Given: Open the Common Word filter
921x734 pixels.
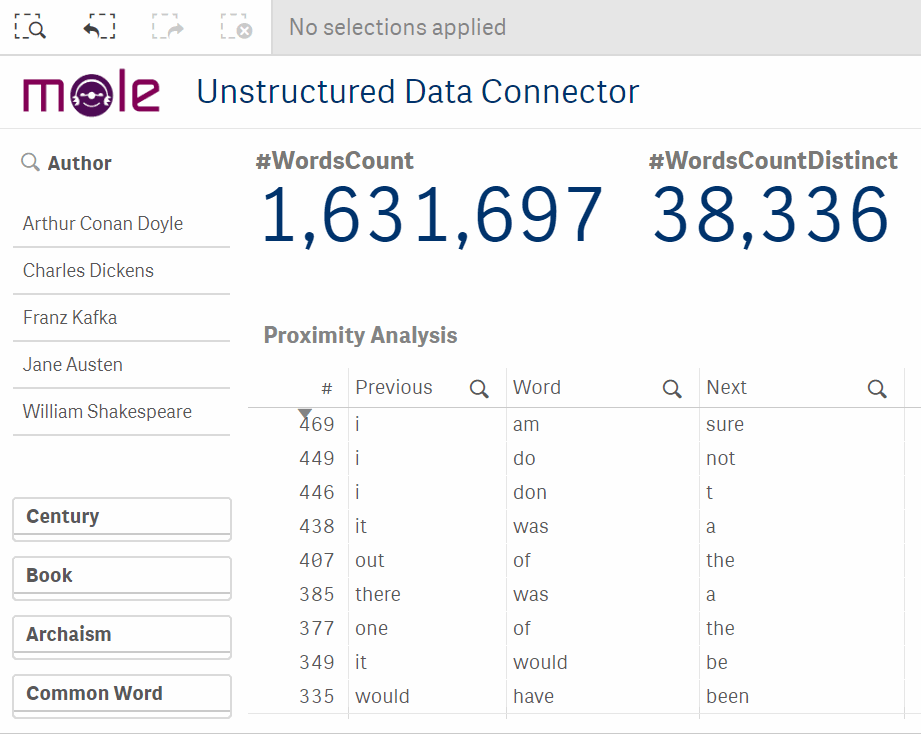Looking at the screenshot, I should point(122,696).
